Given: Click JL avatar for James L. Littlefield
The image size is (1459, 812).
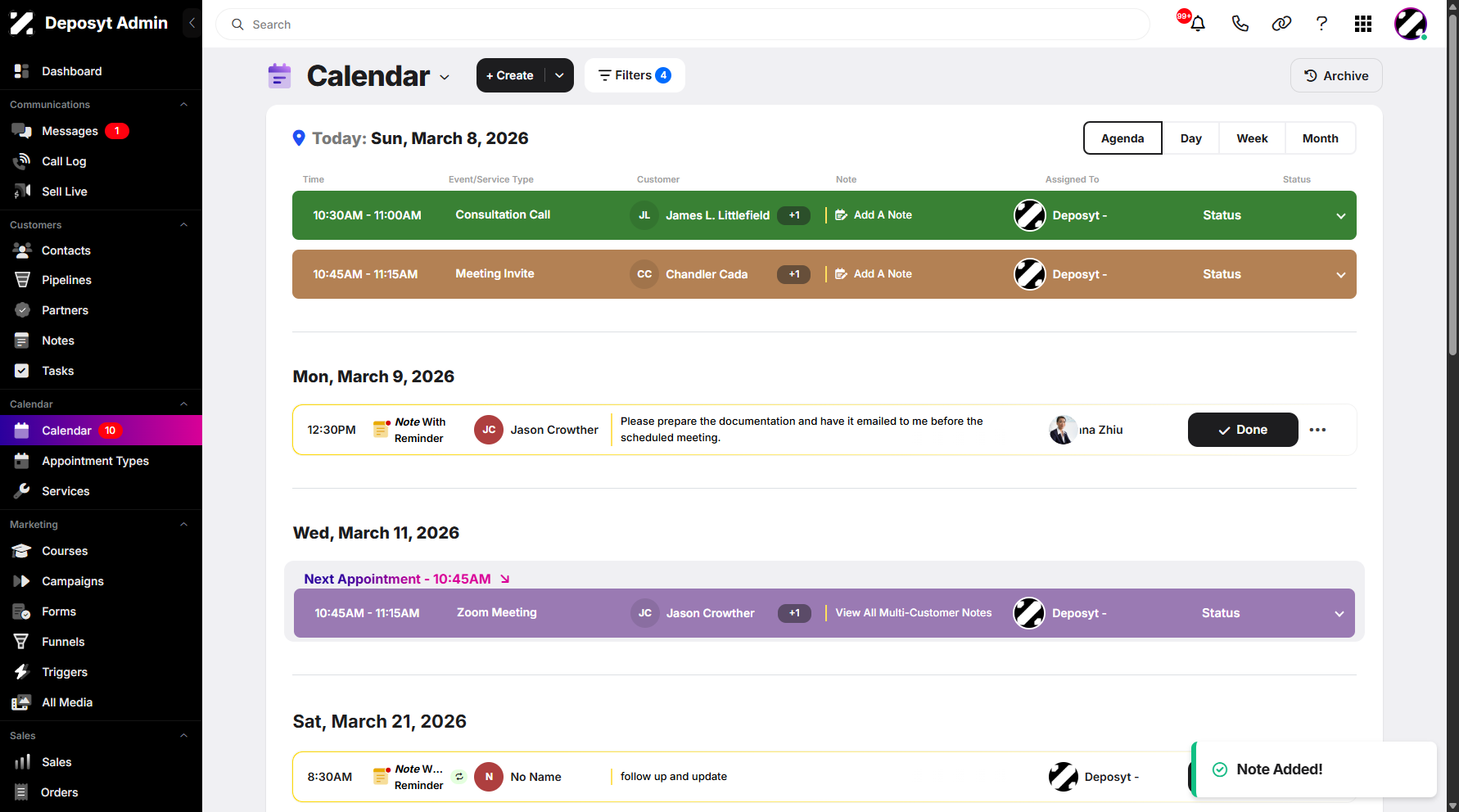Looking at the screenshot, I should (x=644, y=215).
